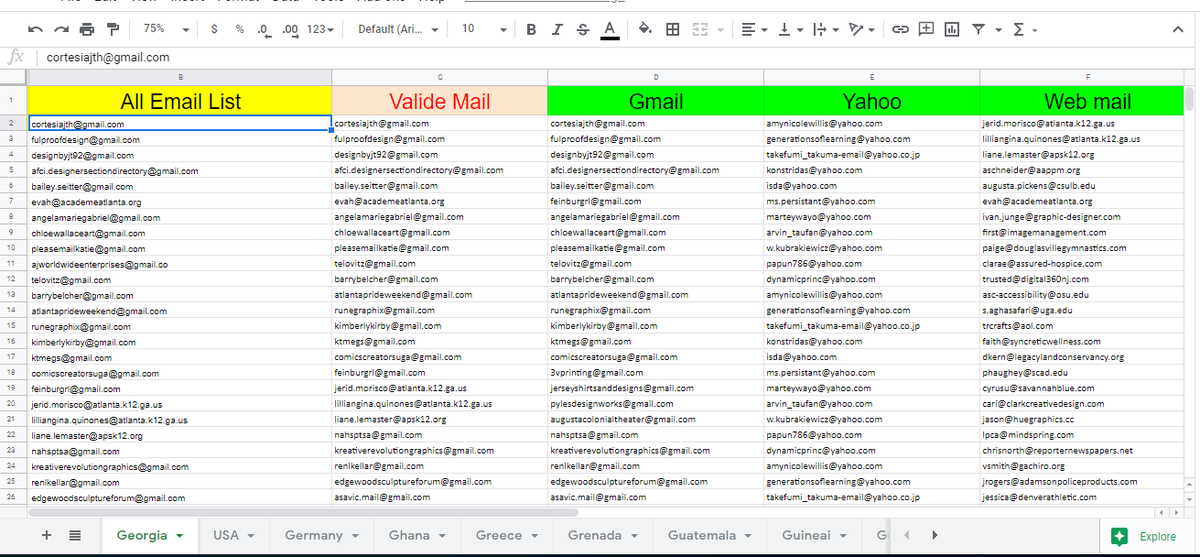Image resolution: width=1200 pixels, height=557 pixels.
Task: Toggle bold formatting
Action: 531,29
